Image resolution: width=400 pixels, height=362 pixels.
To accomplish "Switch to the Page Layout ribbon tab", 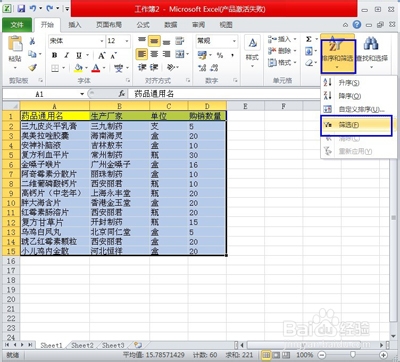I will [109, 25].
